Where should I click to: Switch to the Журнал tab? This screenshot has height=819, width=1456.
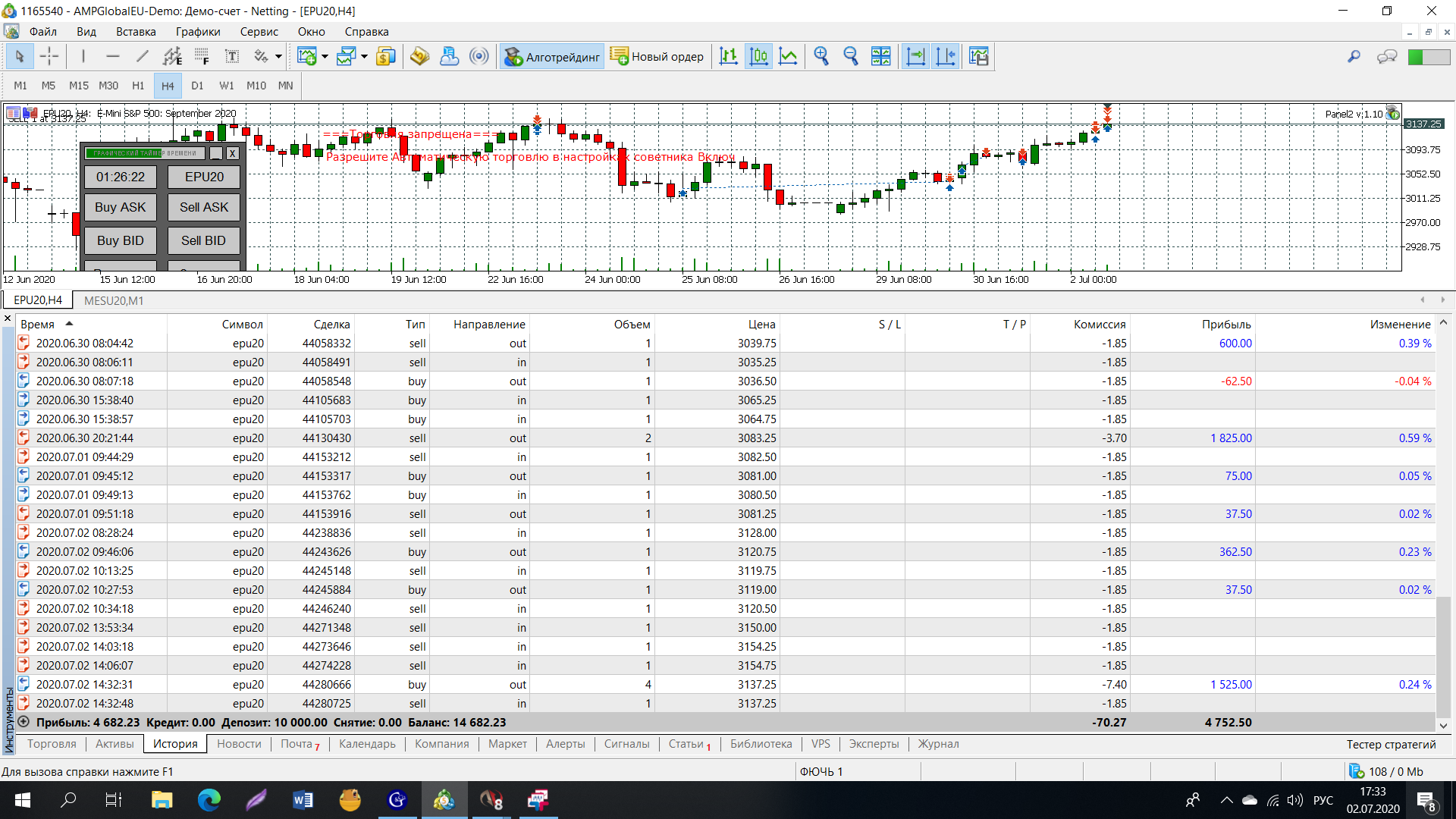pyautogui.click(x=938, y=744)
